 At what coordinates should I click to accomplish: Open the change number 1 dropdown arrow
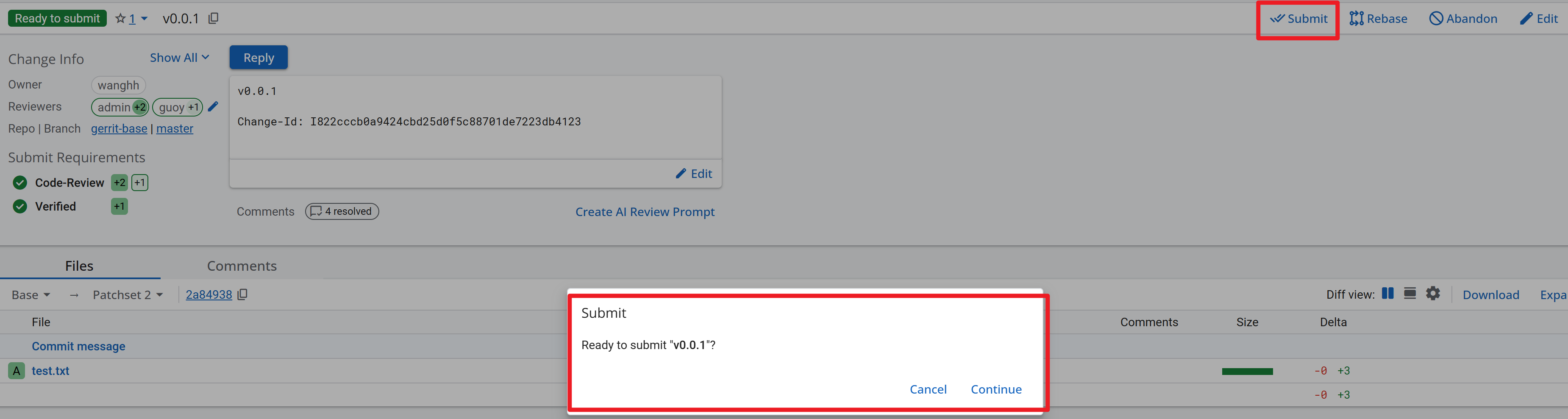144,19
